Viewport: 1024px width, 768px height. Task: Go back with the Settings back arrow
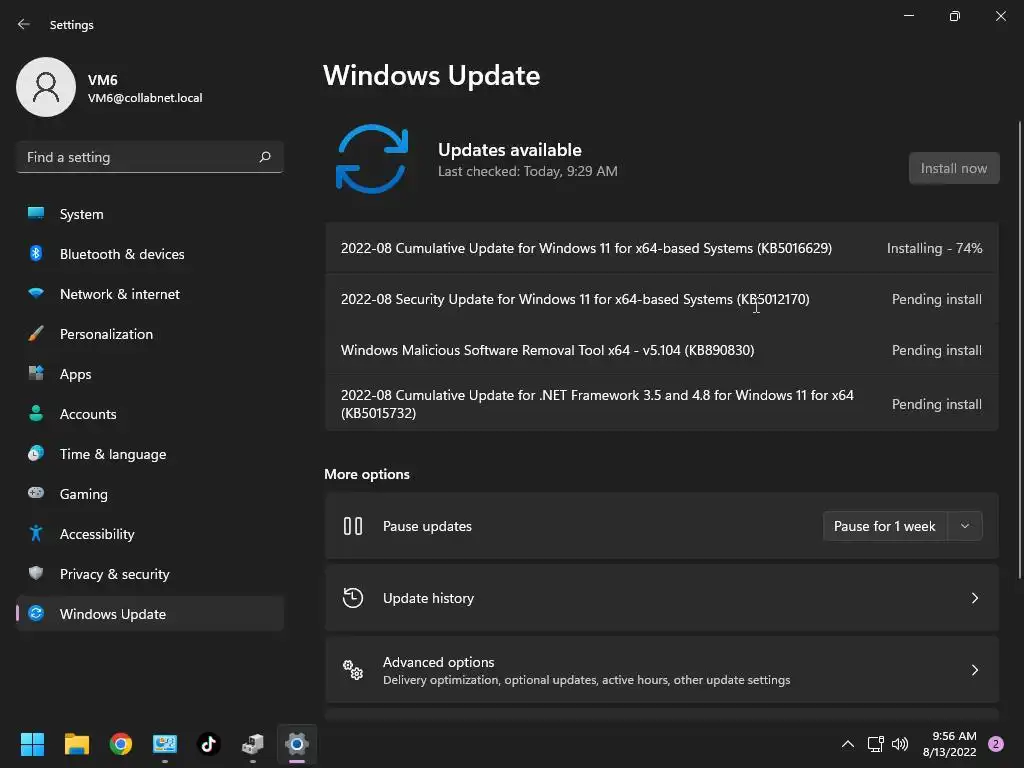[24, 24]
